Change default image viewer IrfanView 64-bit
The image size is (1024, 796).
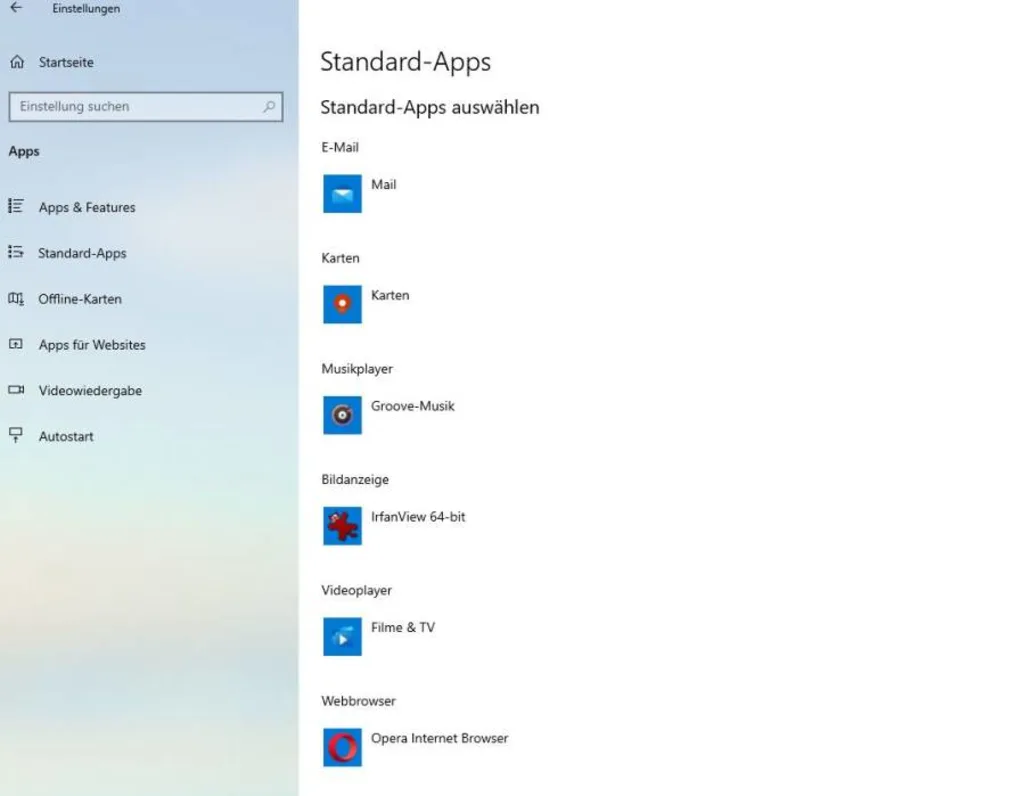418,517
